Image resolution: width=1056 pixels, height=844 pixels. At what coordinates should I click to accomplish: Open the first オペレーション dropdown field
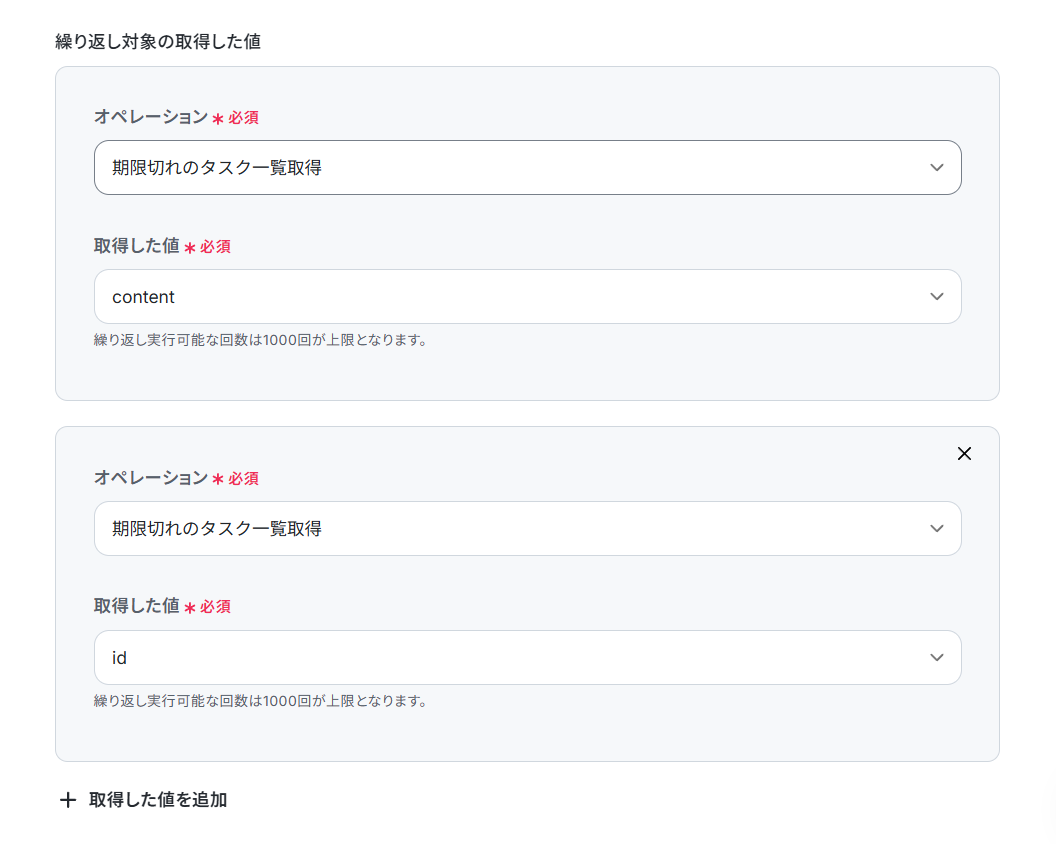tap(527, 168)
